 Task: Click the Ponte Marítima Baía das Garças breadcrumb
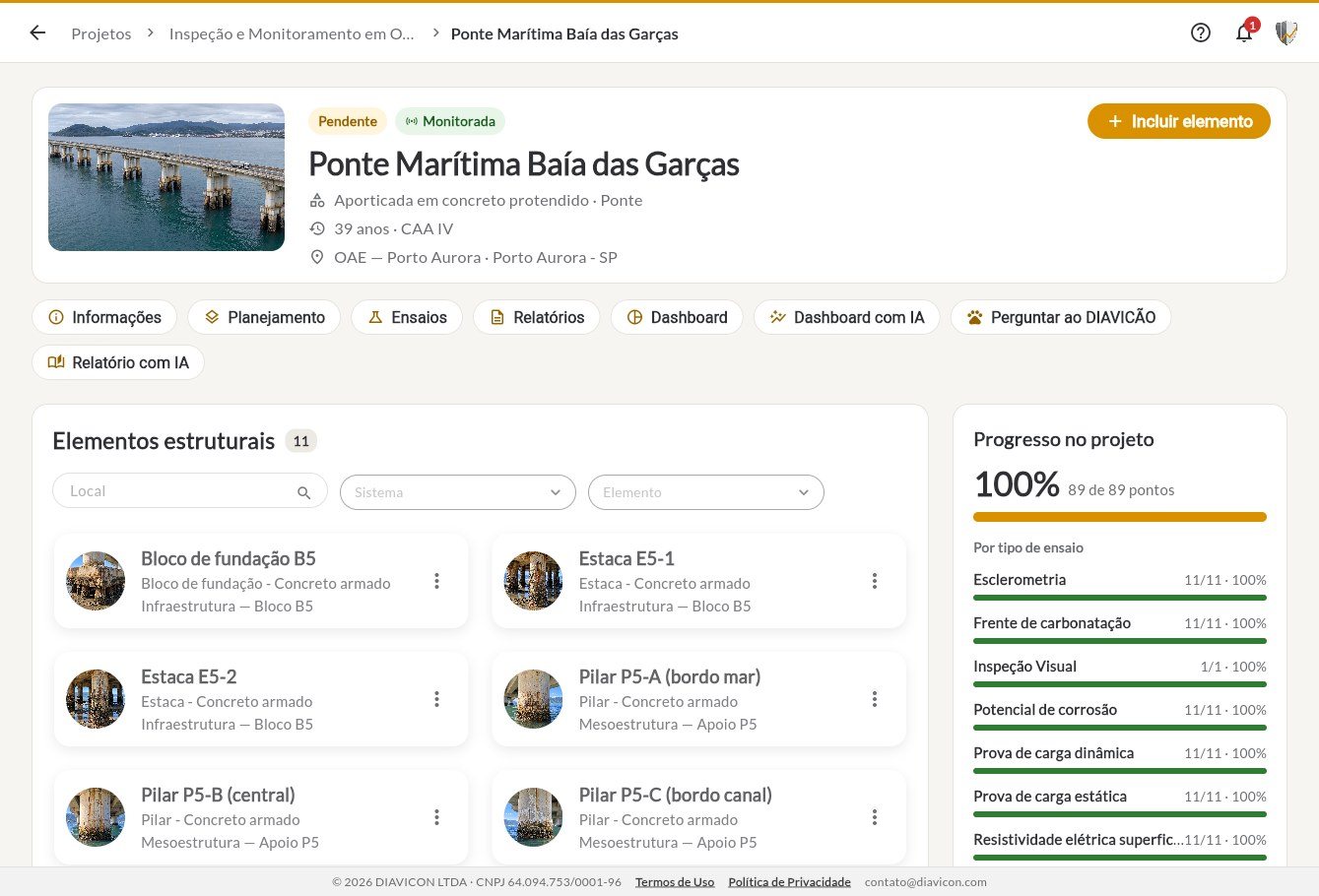pyautogui.click(x=564, y=33)
